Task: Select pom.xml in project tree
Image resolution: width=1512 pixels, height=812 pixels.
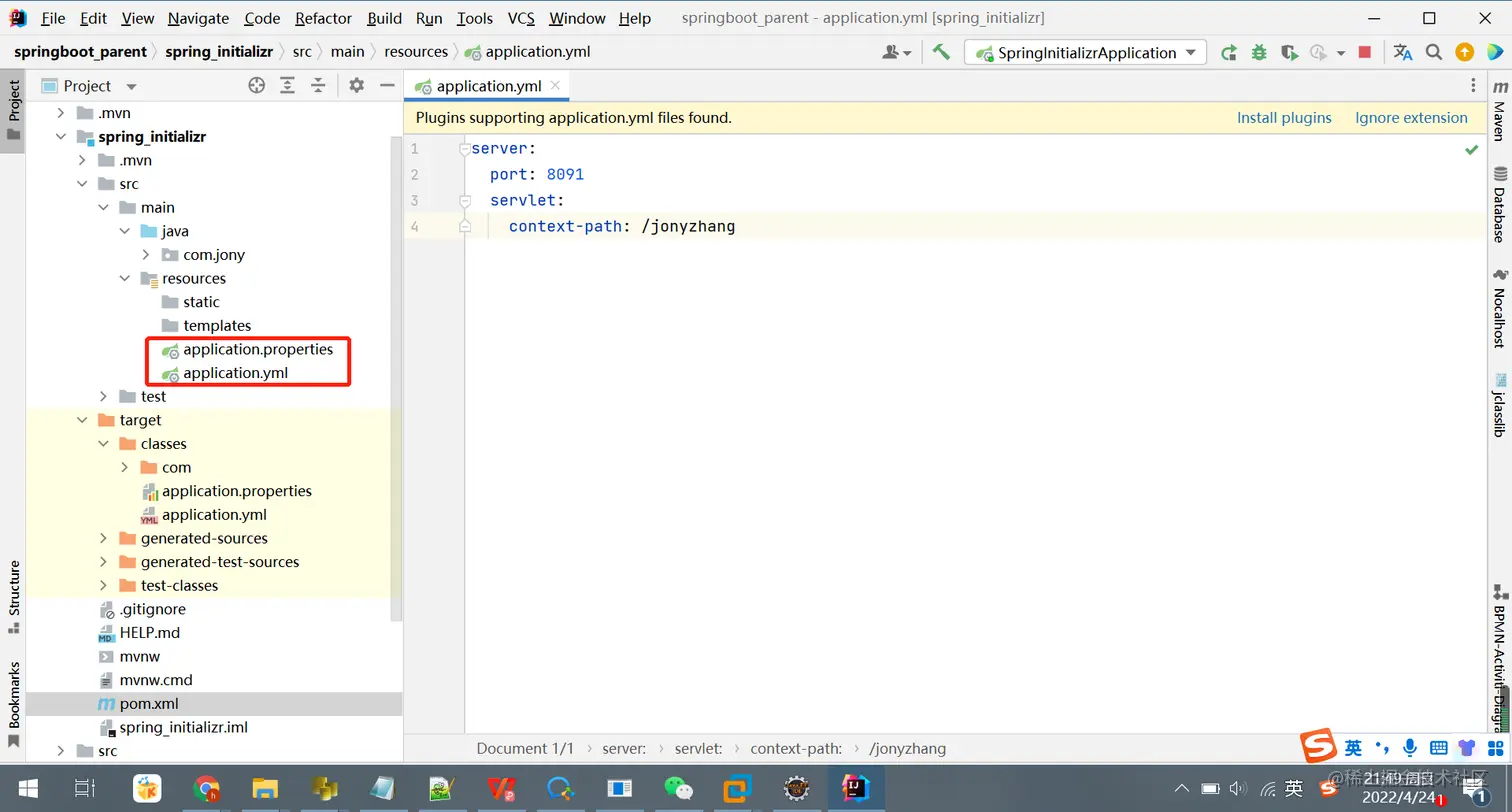Action: tap(148, 704)
